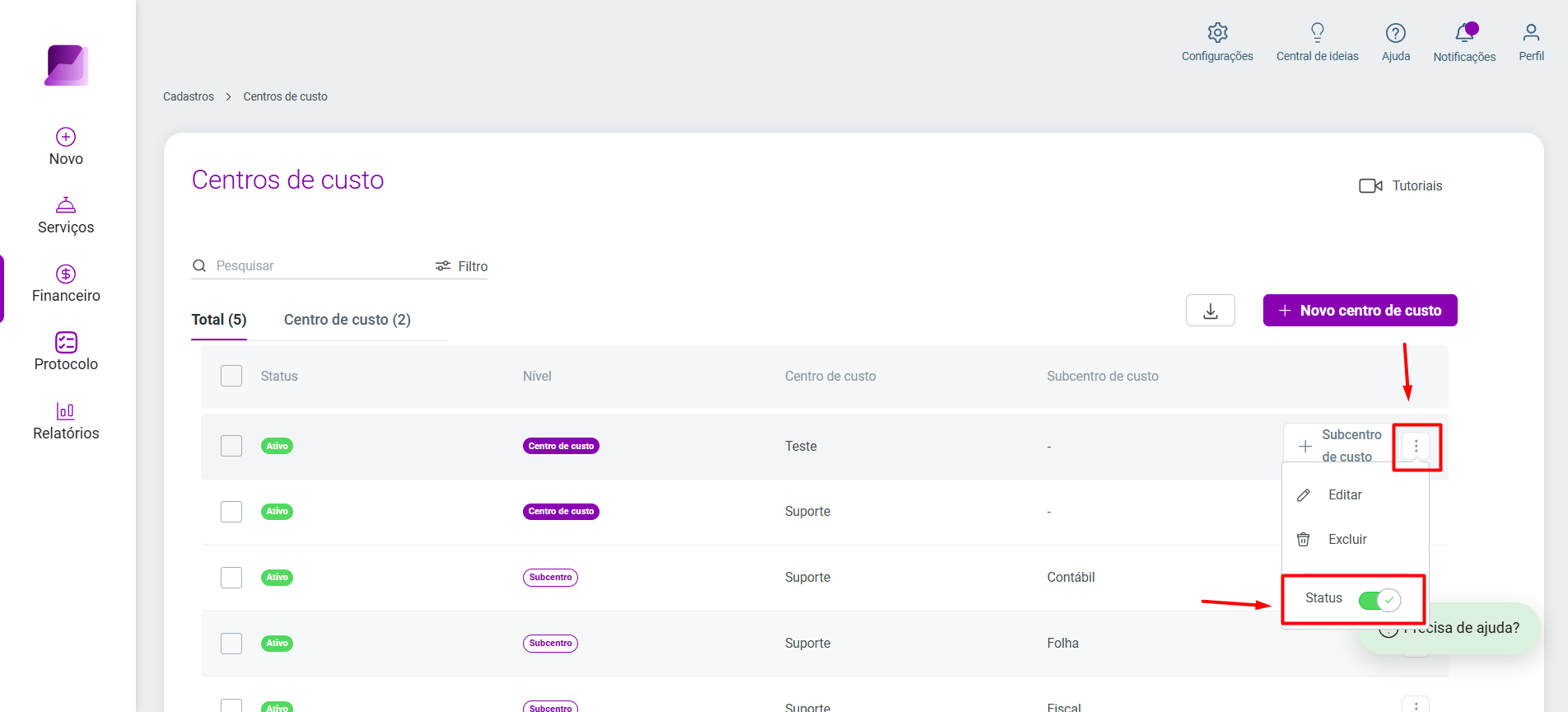Check the Contábil row checkbox
Screen dimensions: 1568x712
(x=231, y=578)
